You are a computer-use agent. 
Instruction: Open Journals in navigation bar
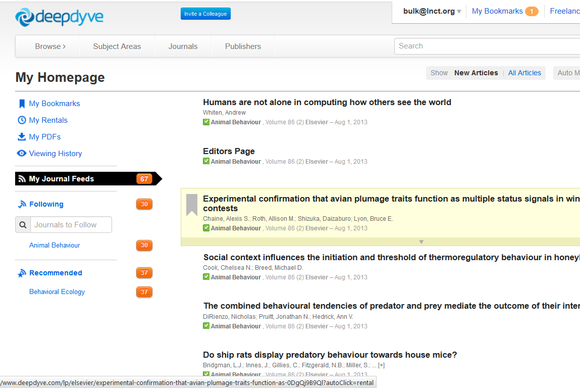pyautogui.click(x=183, y=47)
